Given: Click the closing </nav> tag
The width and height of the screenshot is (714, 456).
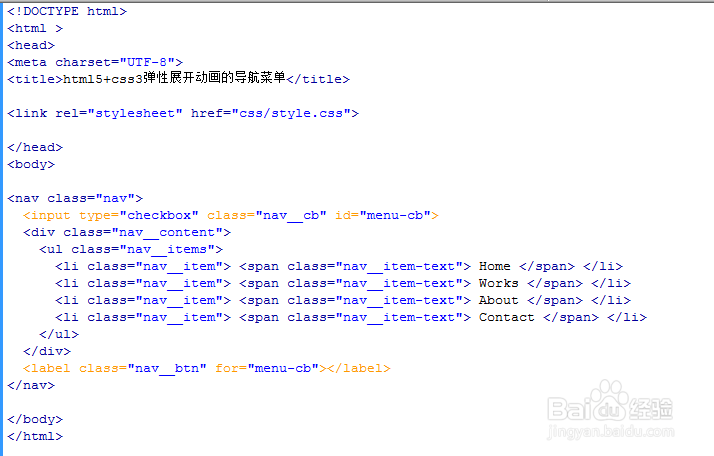Looking at the screenshot, I should 31,385.
